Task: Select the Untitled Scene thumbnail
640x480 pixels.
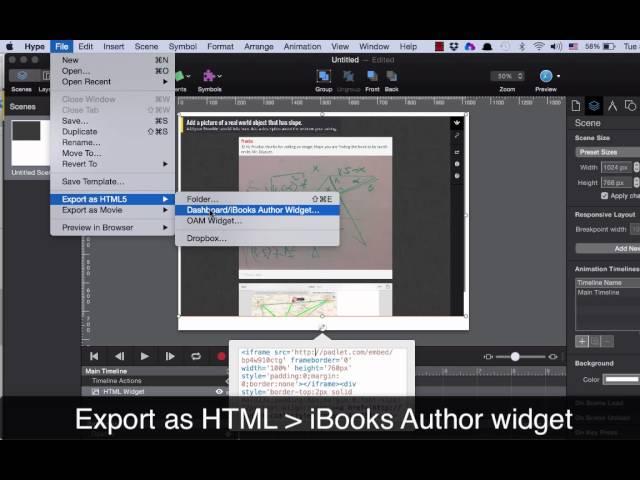Action: [x=31, y=143]
